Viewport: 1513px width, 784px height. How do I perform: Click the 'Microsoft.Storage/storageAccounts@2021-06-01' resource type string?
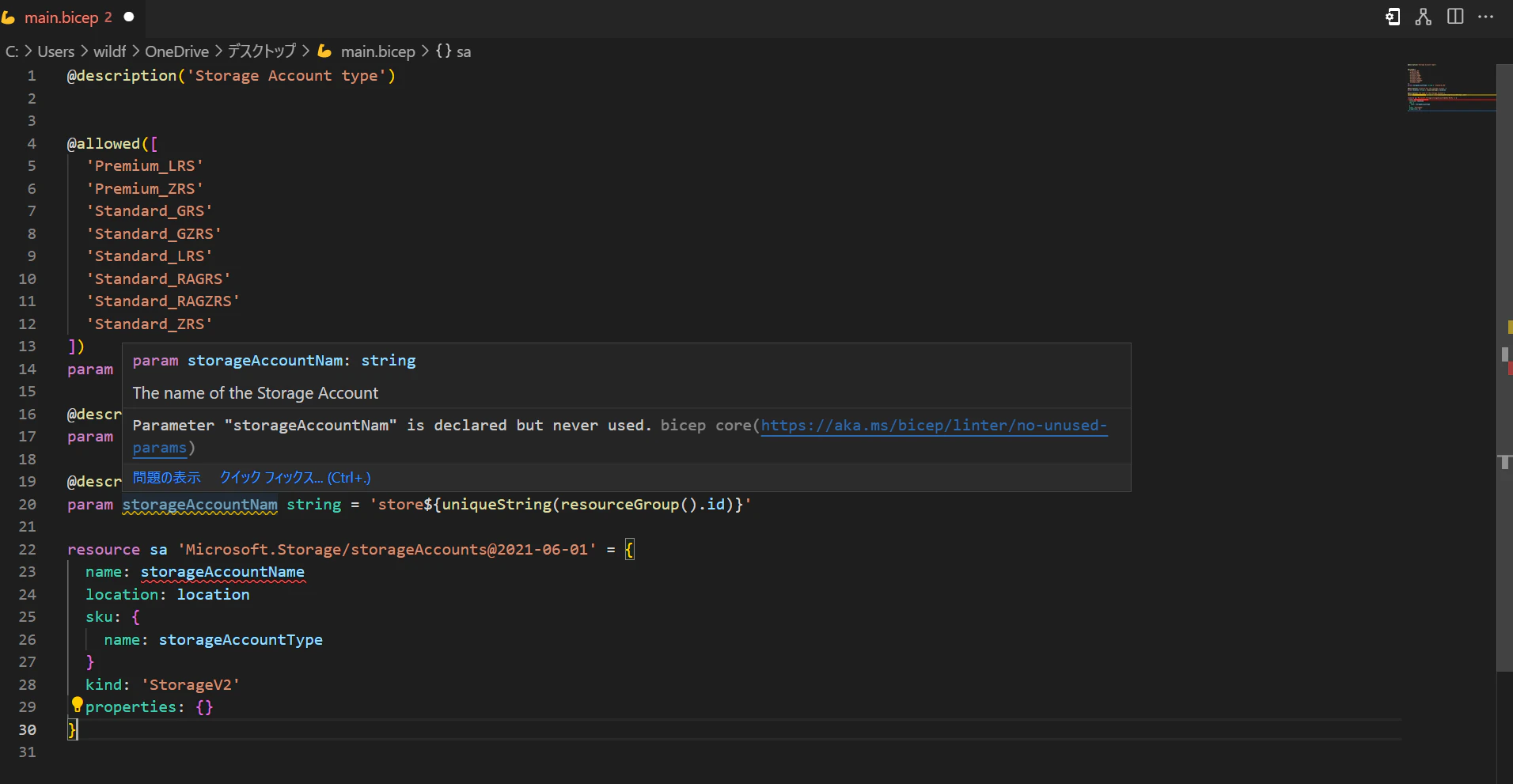[387, 550]
